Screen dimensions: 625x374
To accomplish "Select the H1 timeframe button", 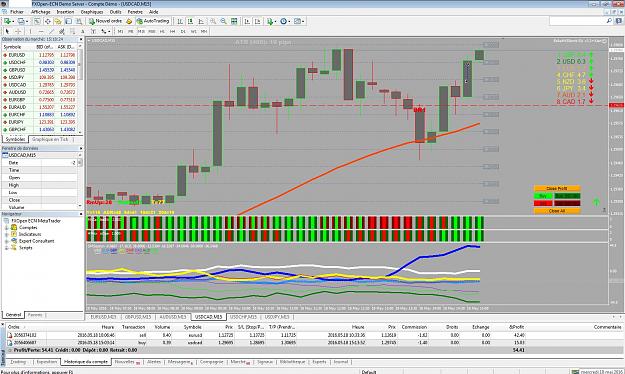I will pyautogui.click(x=162, y=31).
